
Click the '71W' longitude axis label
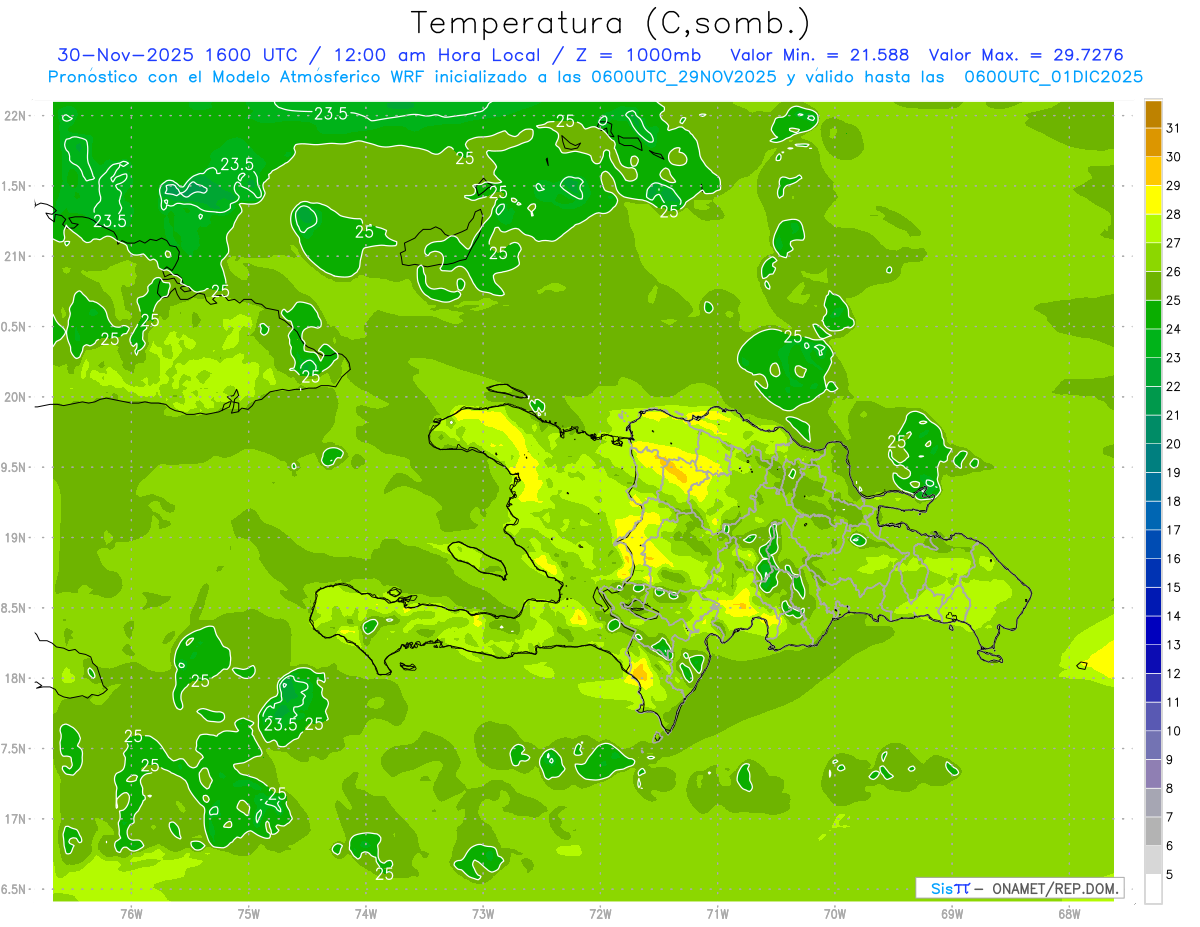(x=717, y=913)
